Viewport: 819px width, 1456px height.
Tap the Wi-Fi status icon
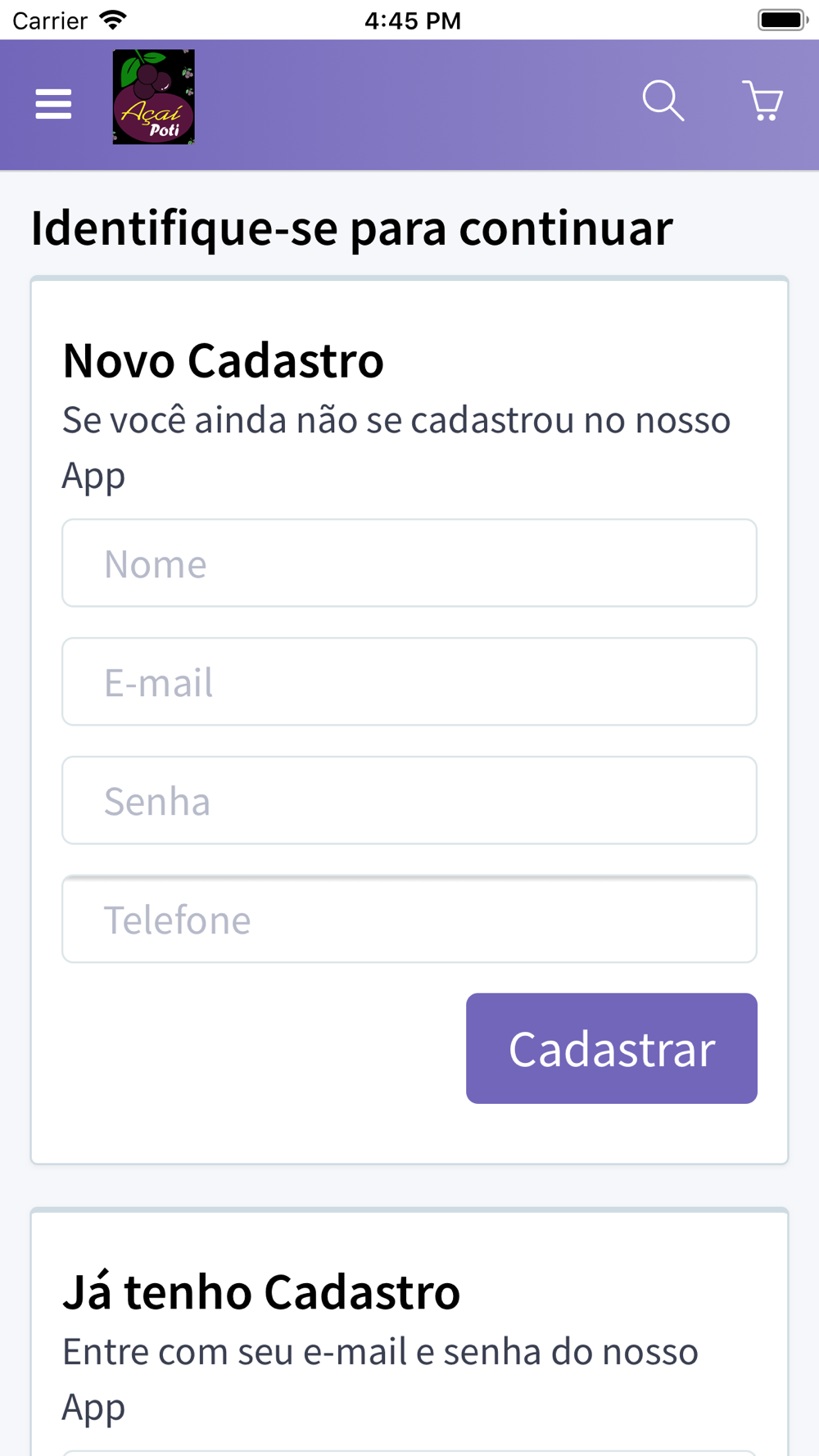[x=113, y=20]
